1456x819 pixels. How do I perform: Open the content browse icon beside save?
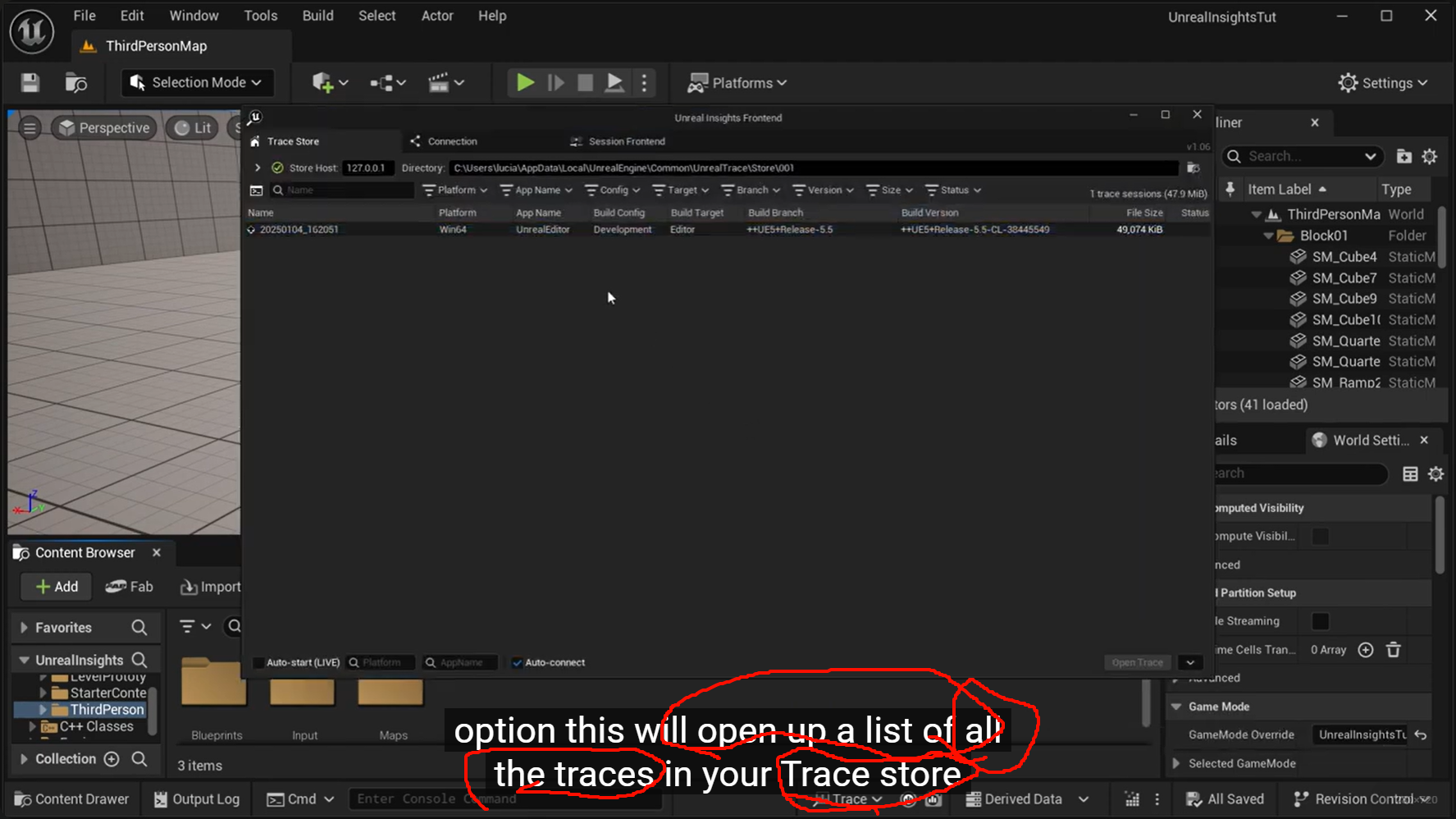click(x=75, y=83)
